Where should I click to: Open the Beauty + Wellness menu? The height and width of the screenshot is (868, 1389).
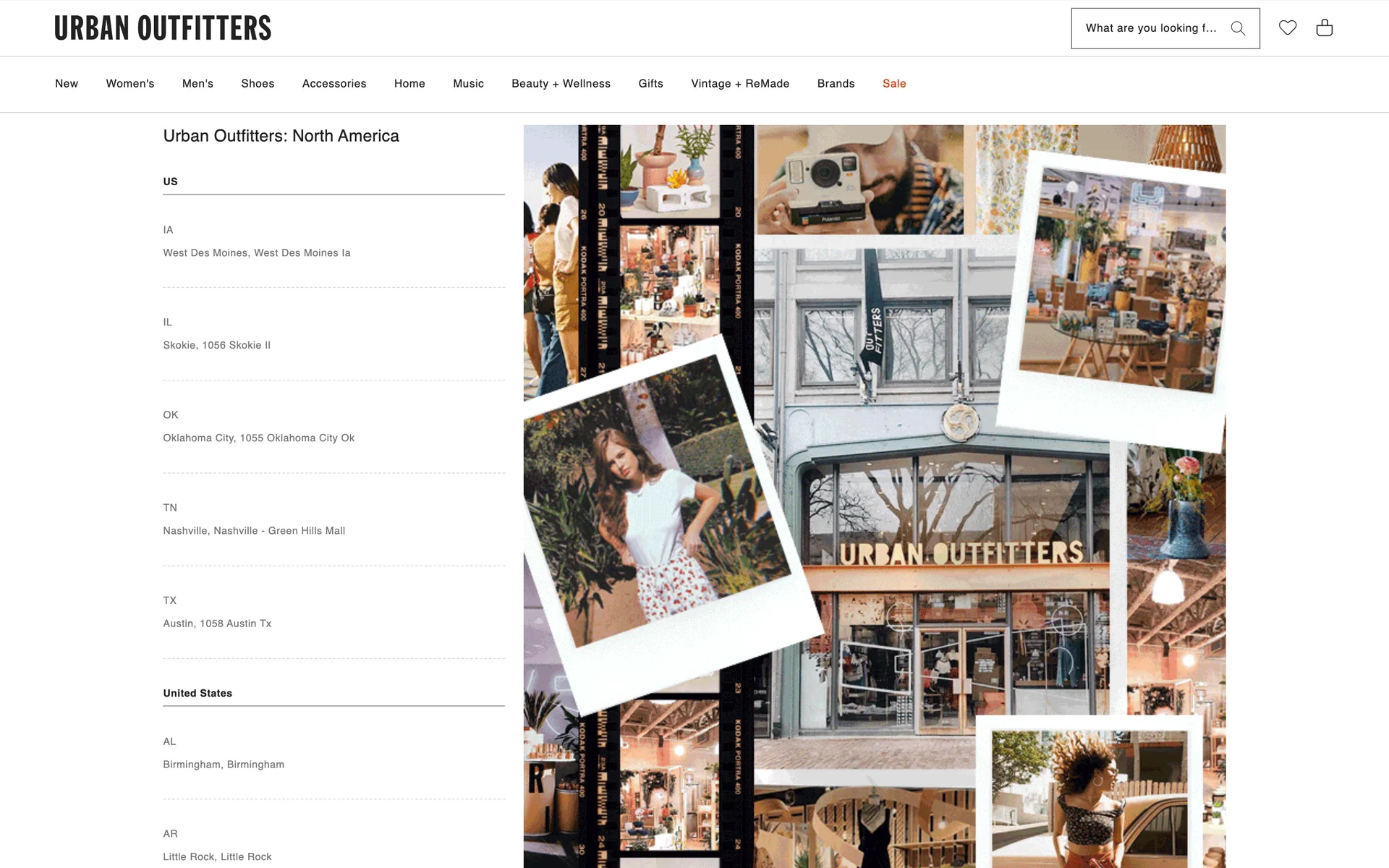click(x=561, y=84)
